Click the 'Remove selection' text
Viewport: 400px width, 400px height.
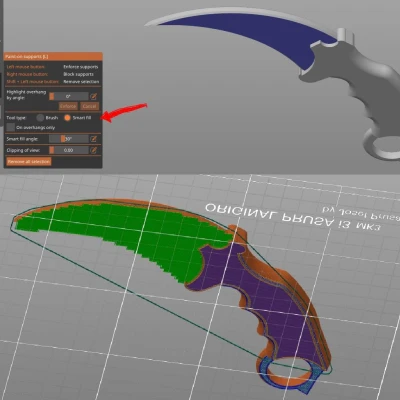81,81
